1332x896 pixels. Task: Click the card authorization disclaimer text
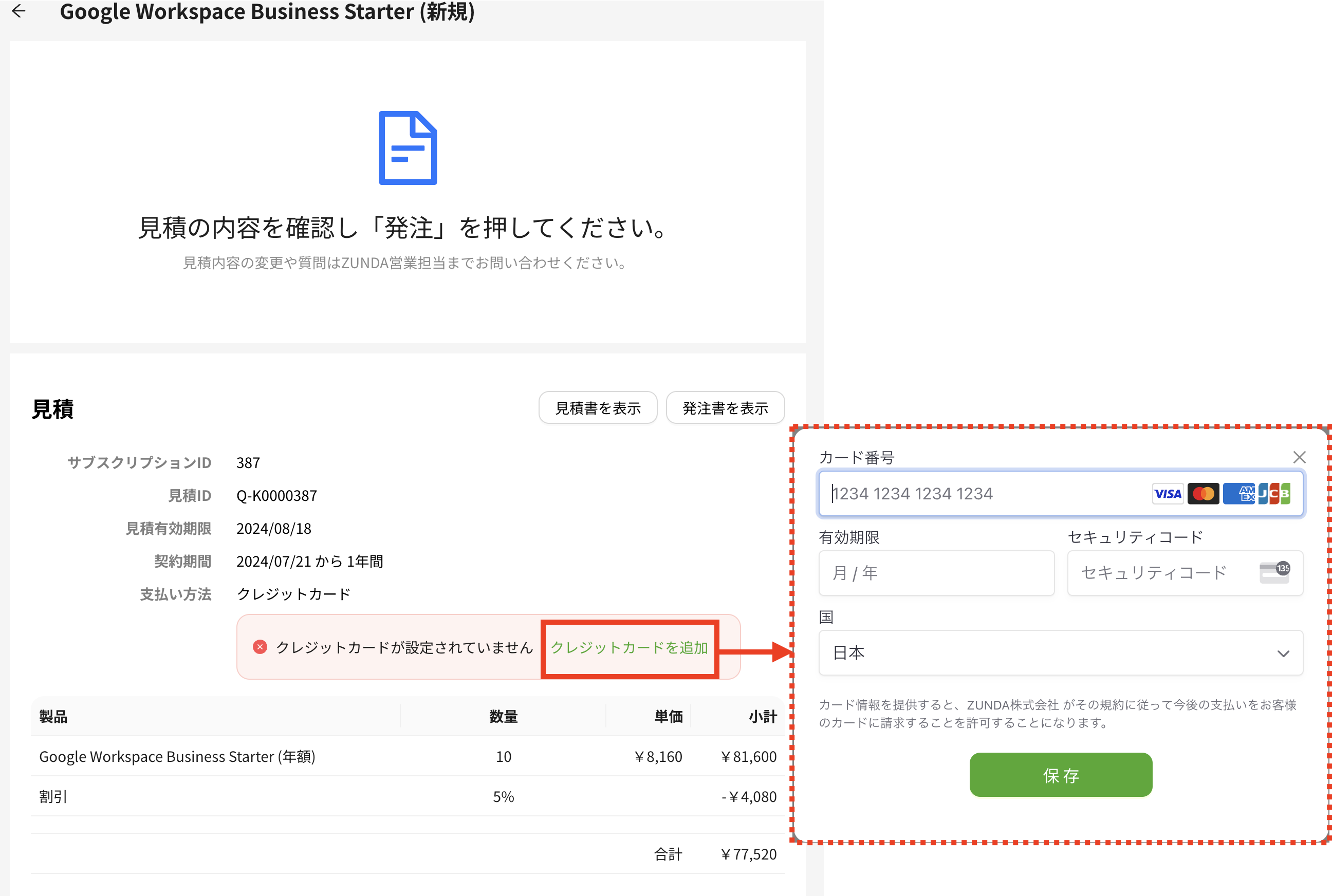[1058, 714]
